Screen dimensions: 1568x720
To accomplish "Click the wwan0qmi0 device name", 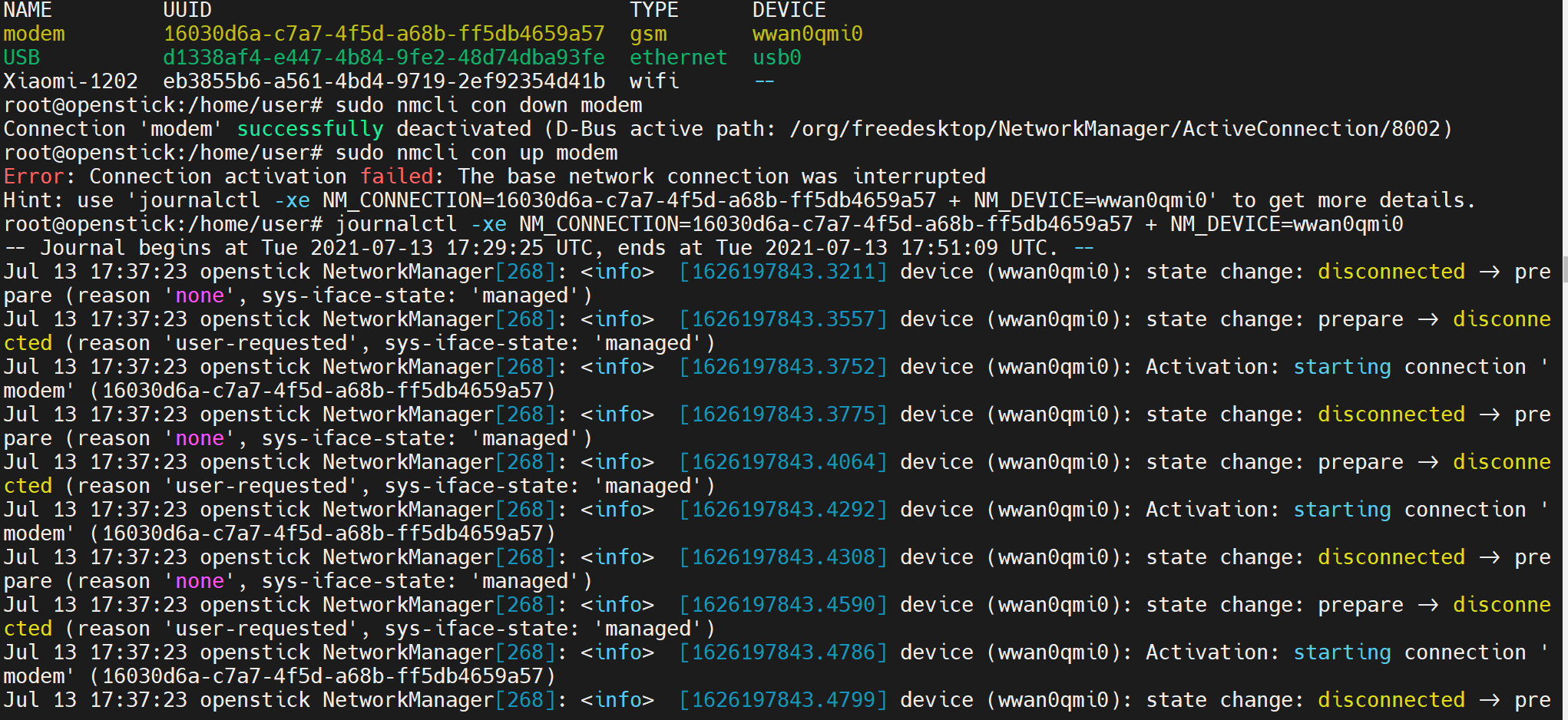I will pos(807,34).
